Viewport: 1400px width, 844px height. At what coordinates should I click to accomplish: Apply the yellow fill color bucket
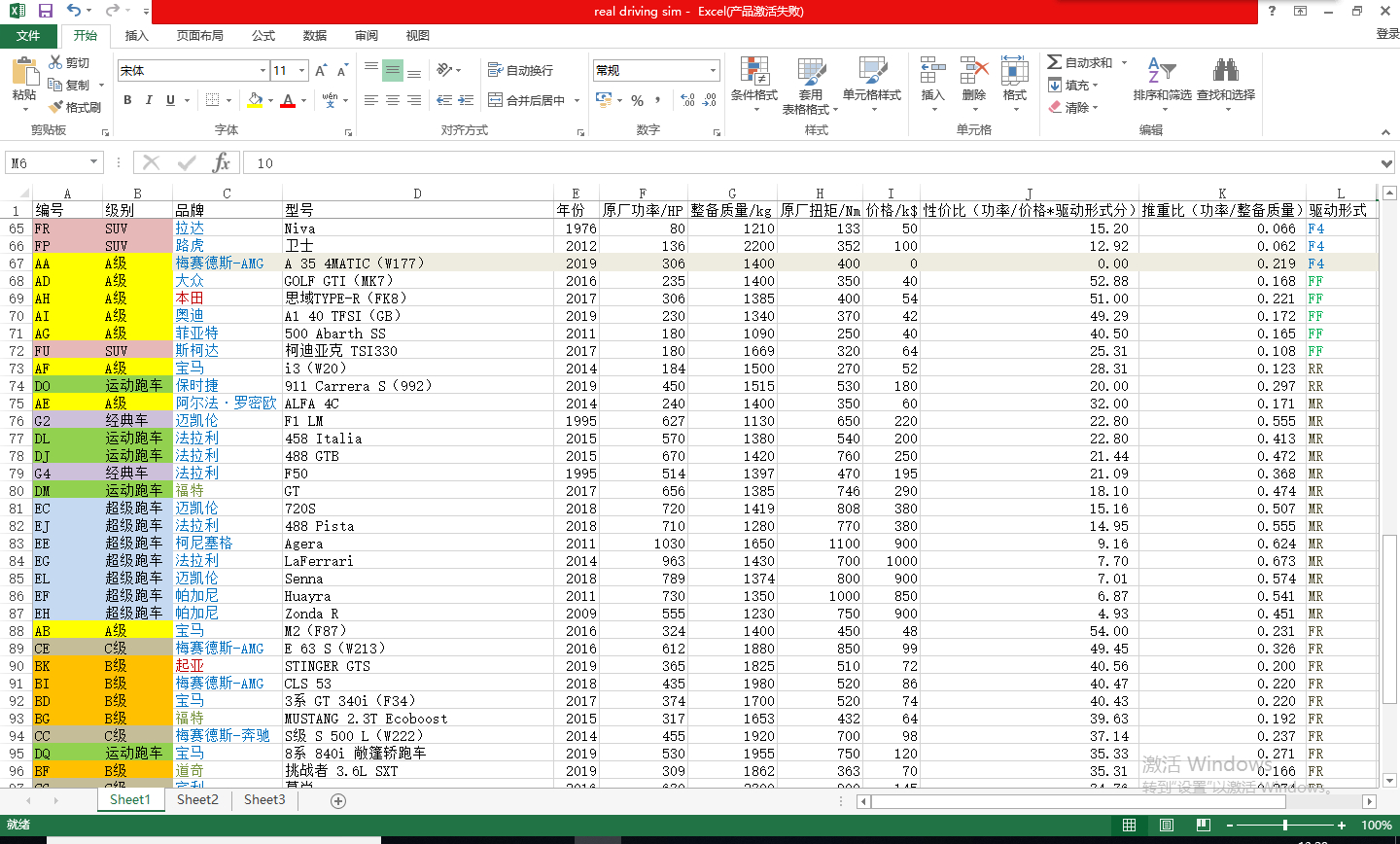click(255, 100)
